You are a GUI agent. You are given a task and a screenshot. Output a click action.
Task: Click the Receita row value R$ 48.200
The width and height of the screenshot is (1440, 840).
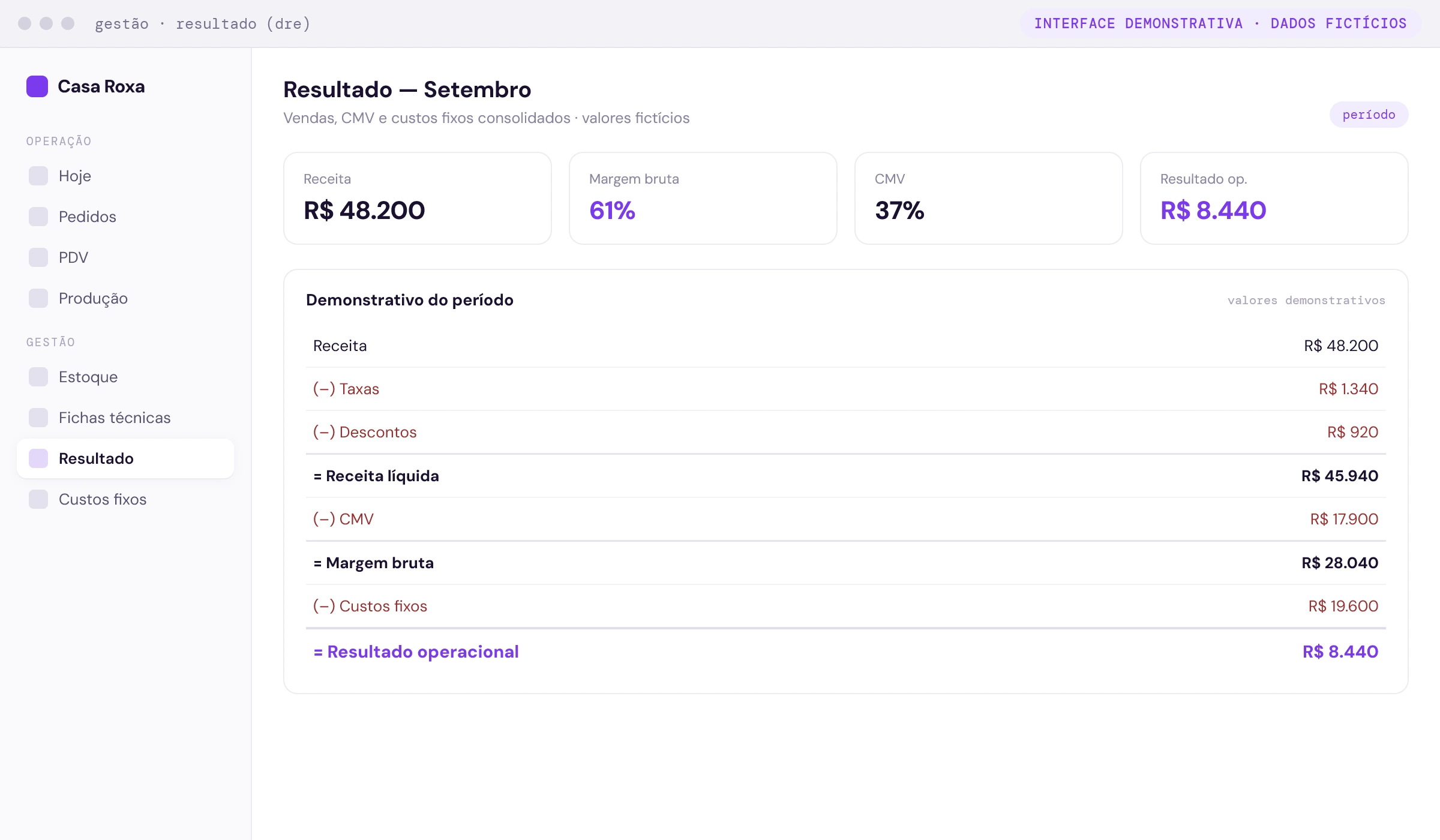1341,346
